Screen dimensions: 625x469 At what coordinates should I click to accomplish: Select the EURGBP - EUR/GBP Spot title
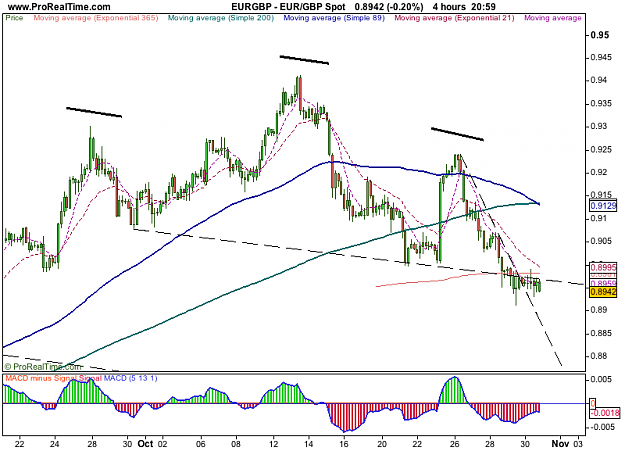288,7
